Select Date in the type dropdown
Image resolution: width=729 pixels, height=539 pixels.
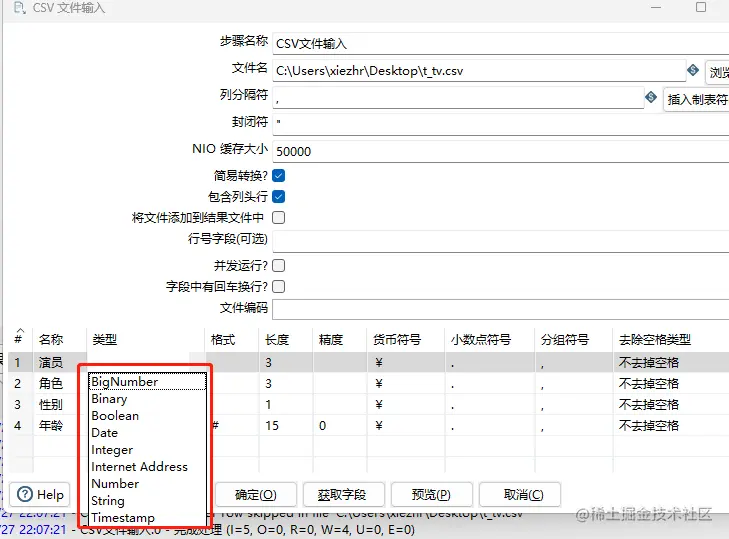click(147, 433)
